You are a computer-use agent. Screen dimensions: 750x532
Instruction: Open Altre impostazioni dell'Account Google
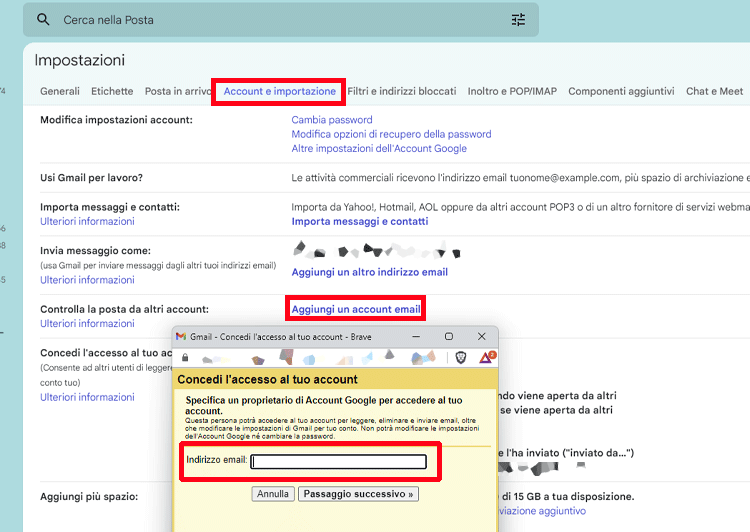pos(379,148)
